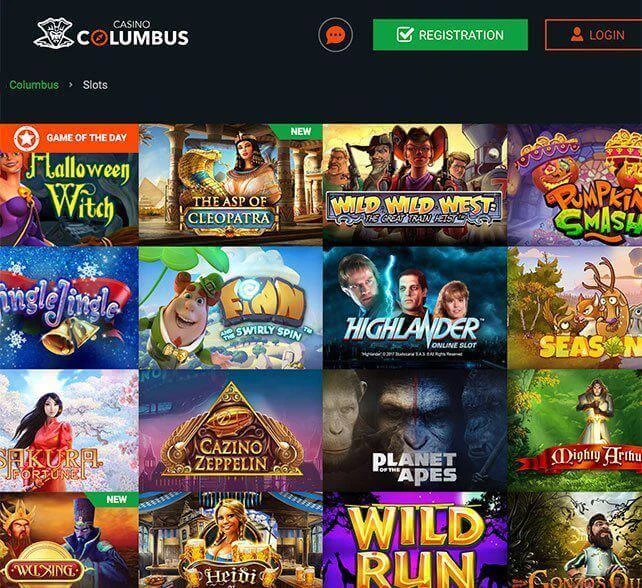Open Finn and the Swirly Spin
642x588 pixels.
tap(231, 308)
